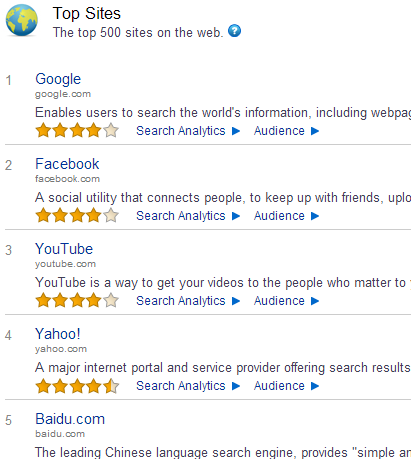Click Audience link under YouTube
411x459 pixels.
(x=279, y=301)
